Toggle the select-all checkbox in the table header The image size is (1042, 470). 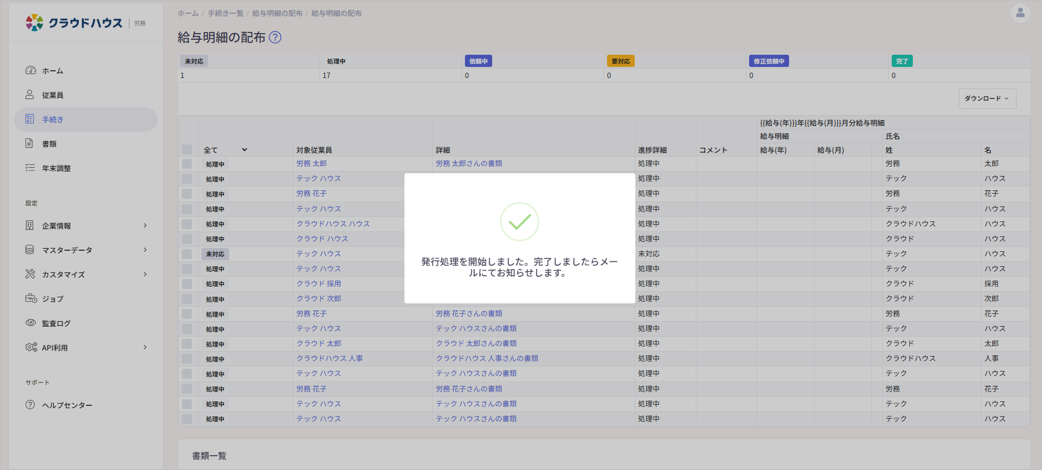tap(187, 150)
